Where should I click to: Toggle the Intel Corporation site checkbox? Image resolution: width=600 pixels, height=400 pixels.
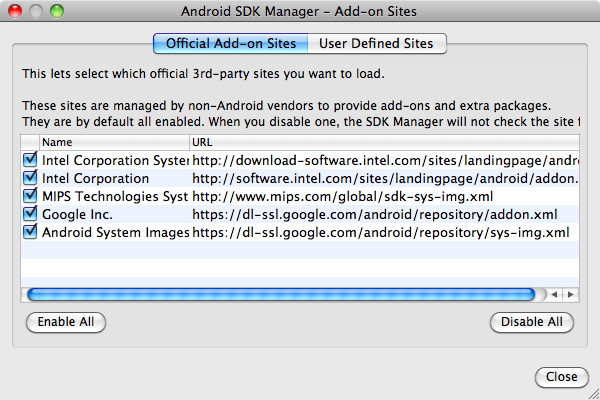(x=30, y=178)
